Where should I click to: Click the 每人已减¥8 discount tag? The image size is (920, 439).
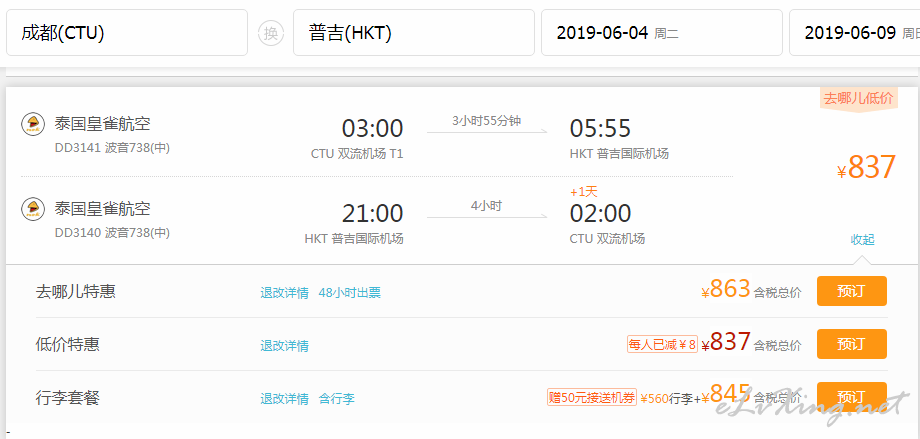[x=662, y=345]
